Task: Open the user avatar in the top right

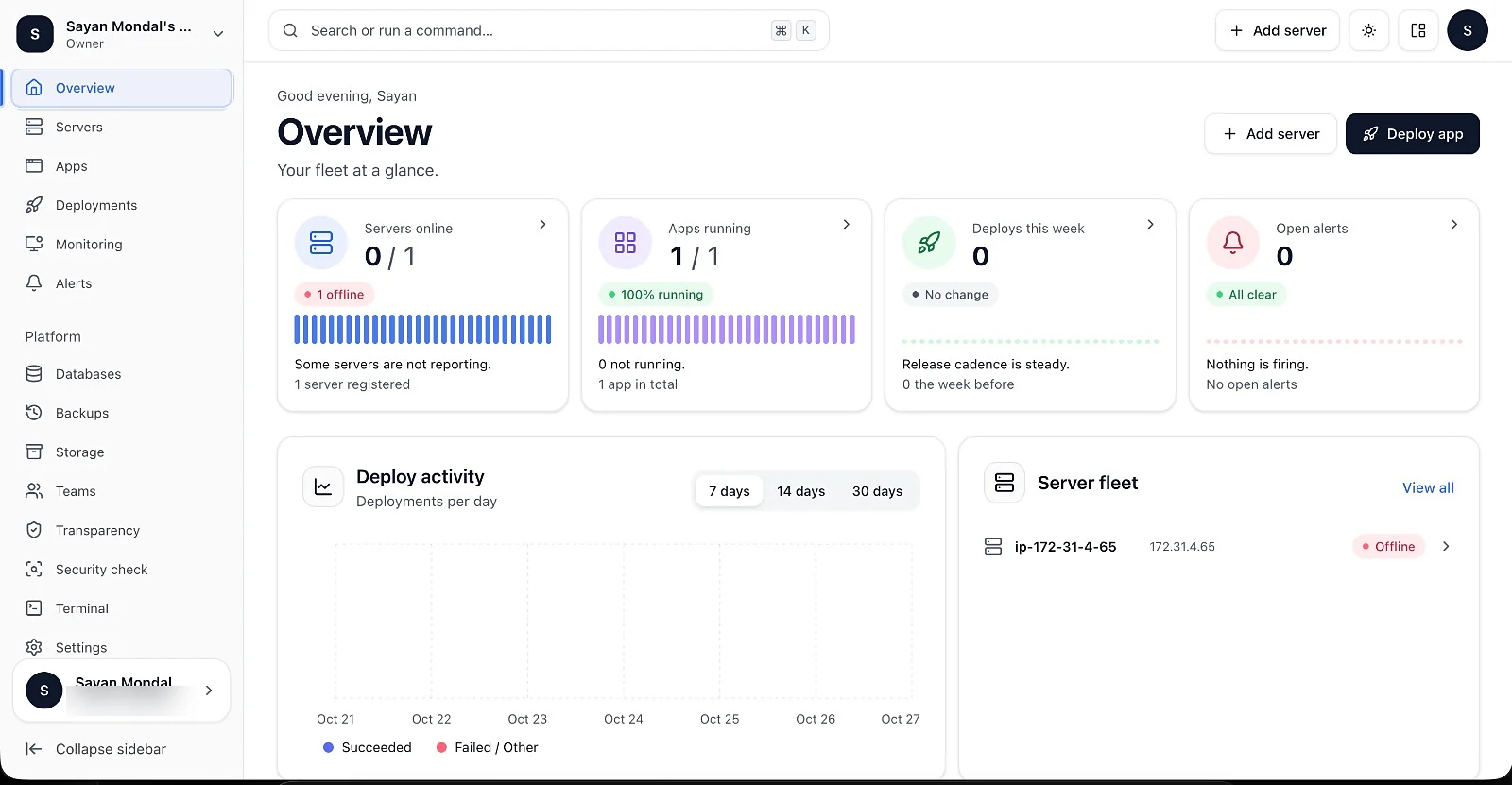Action: (x=1468, y=30)
